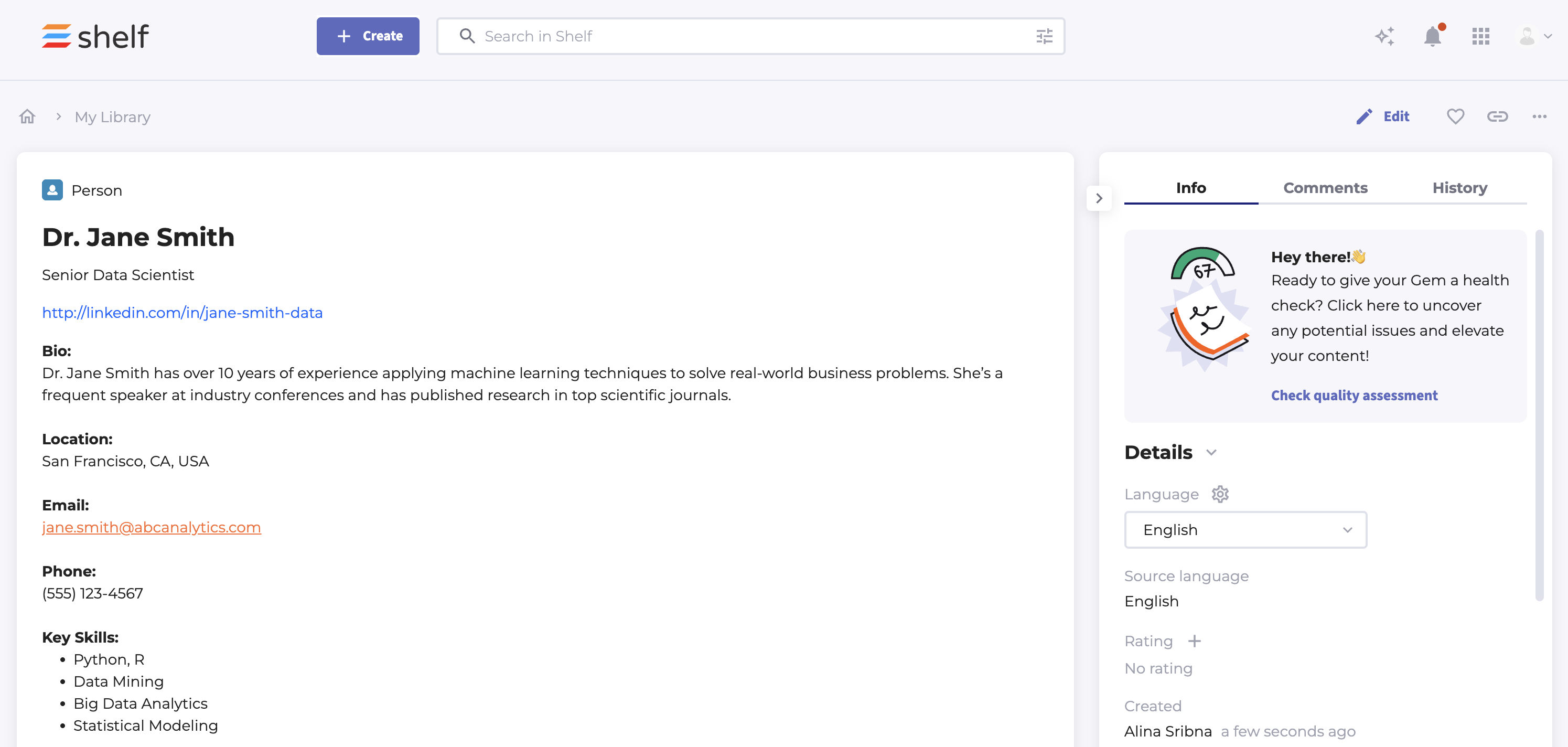Add a rating with the plus icon
1568x747 pixels.
(x=1194, y=641)
